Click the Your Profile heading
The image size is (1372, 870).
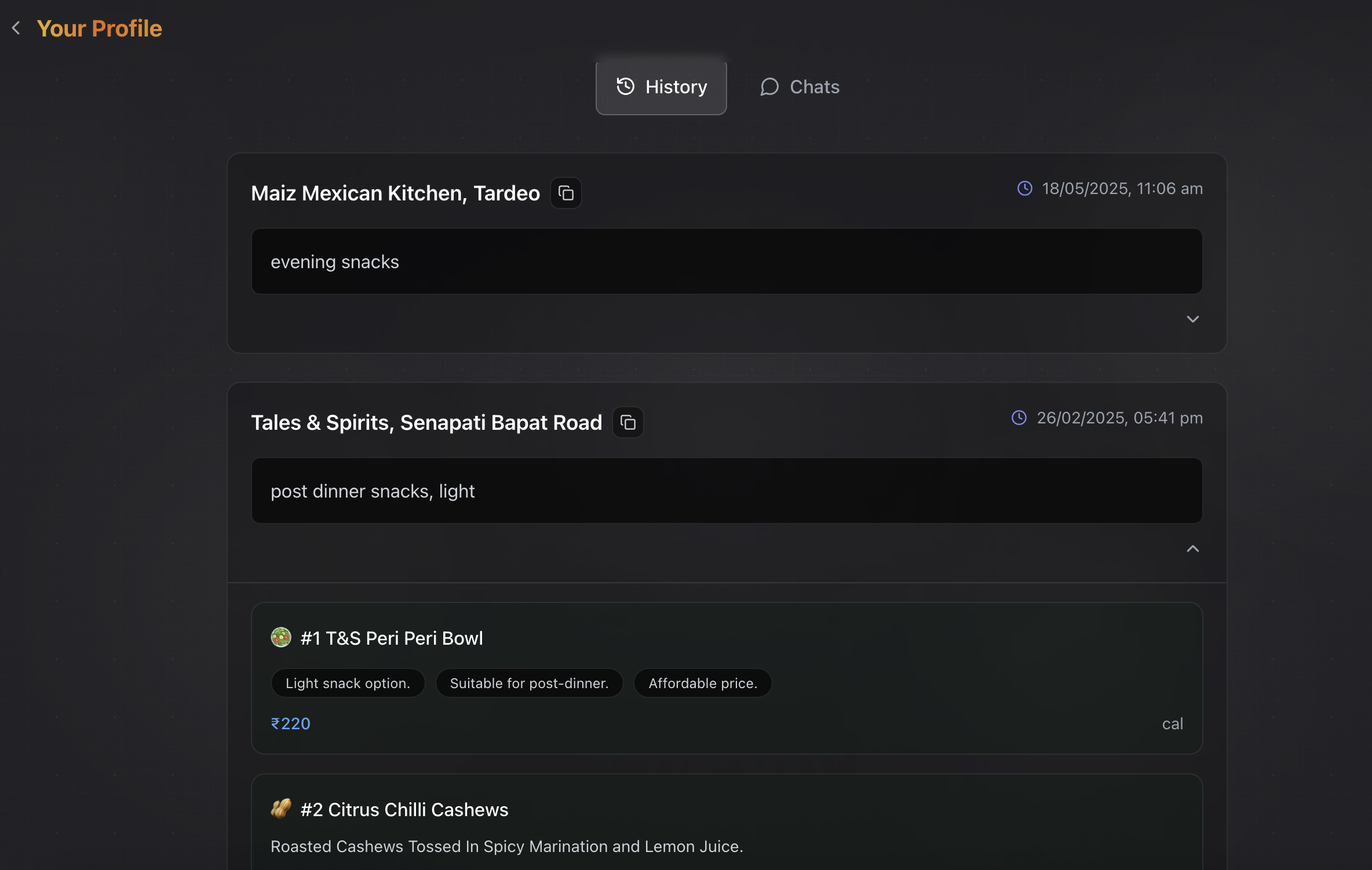(x=99, y=28)
